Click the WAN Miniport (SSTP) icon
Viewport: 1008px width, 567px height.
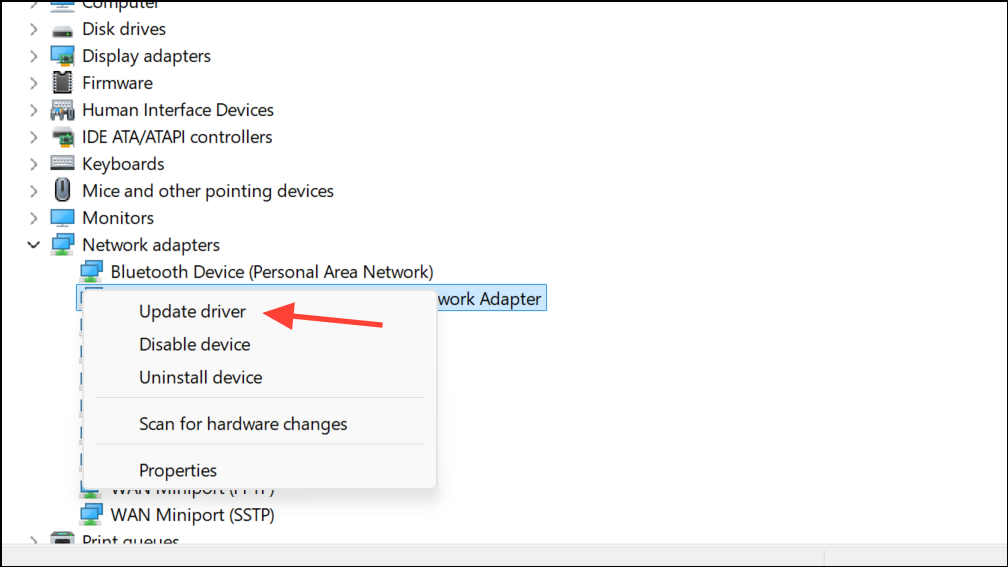[91, 515]
